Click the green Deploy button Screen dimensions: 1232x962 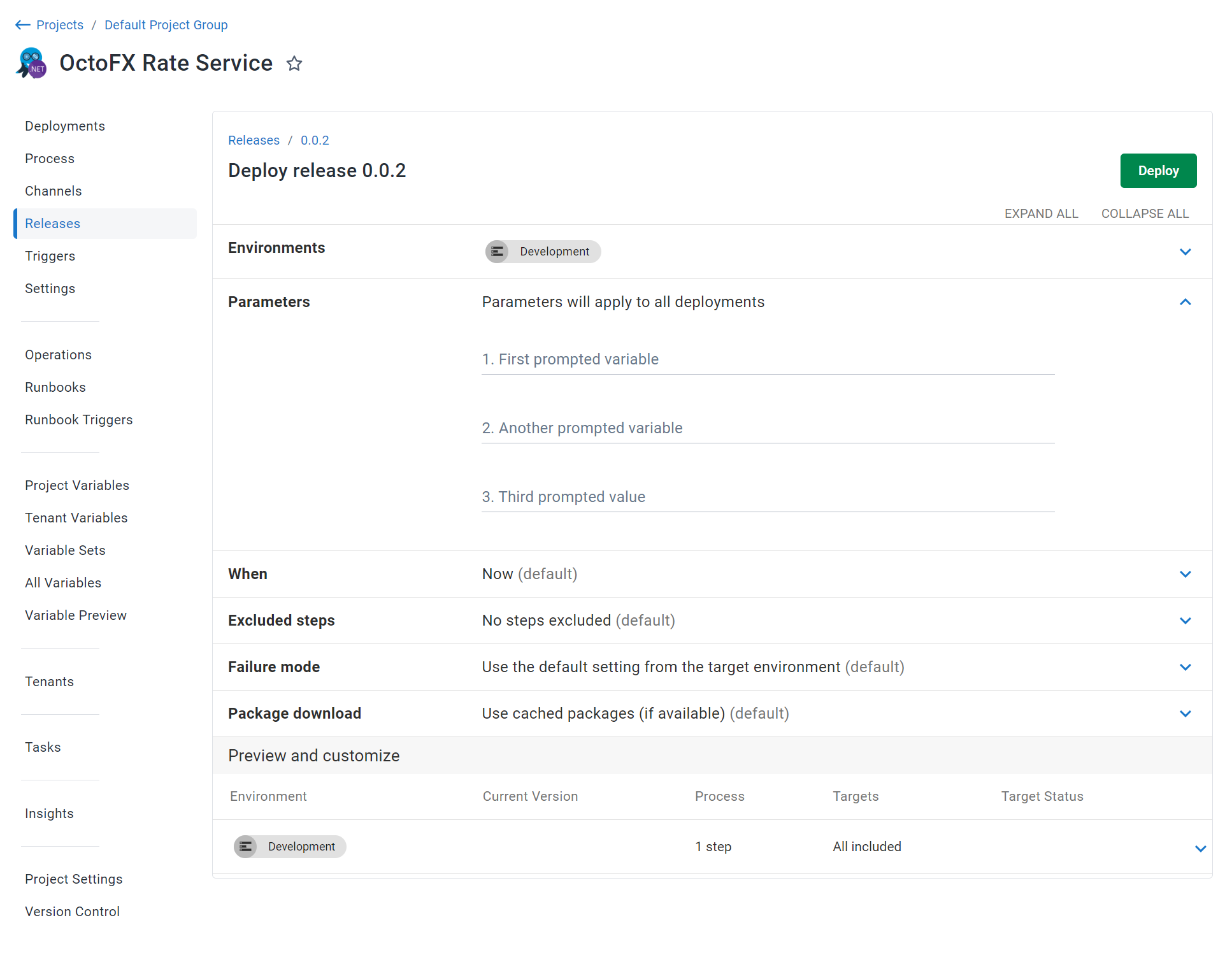coord(1158,171)
